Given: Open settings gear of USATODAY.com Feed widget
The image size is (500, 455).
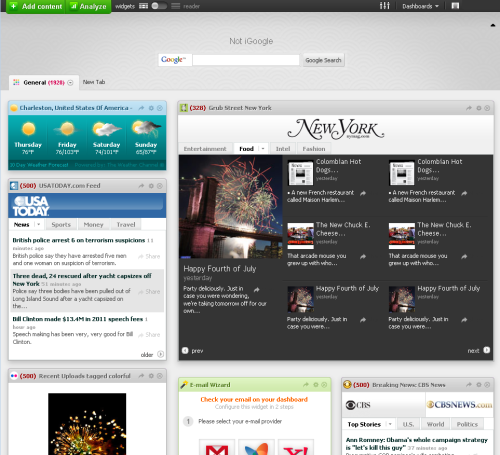Looking at the screenshot, I should point(151,186).
